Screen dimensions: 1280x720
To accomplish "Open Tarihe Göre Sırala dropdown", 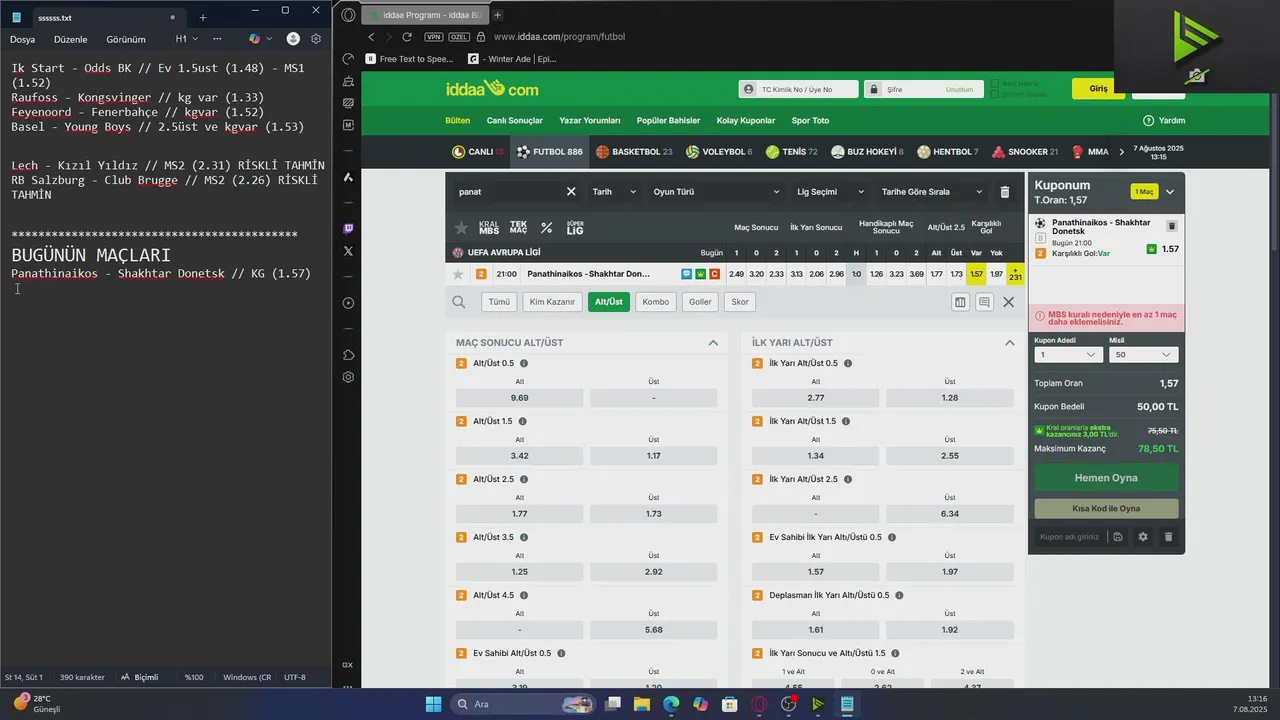I will click(x=932, y=192).
